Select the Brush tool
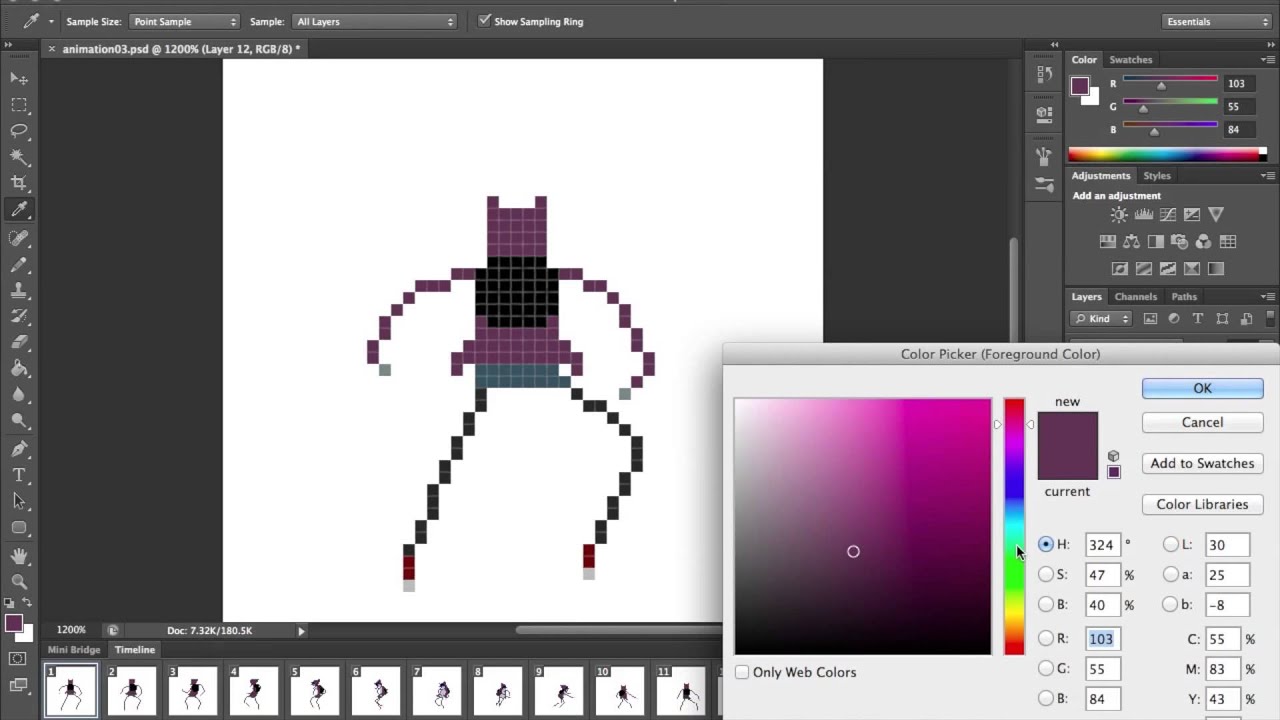The height and width of the screenshot is (720, 1280). [19, 264]
